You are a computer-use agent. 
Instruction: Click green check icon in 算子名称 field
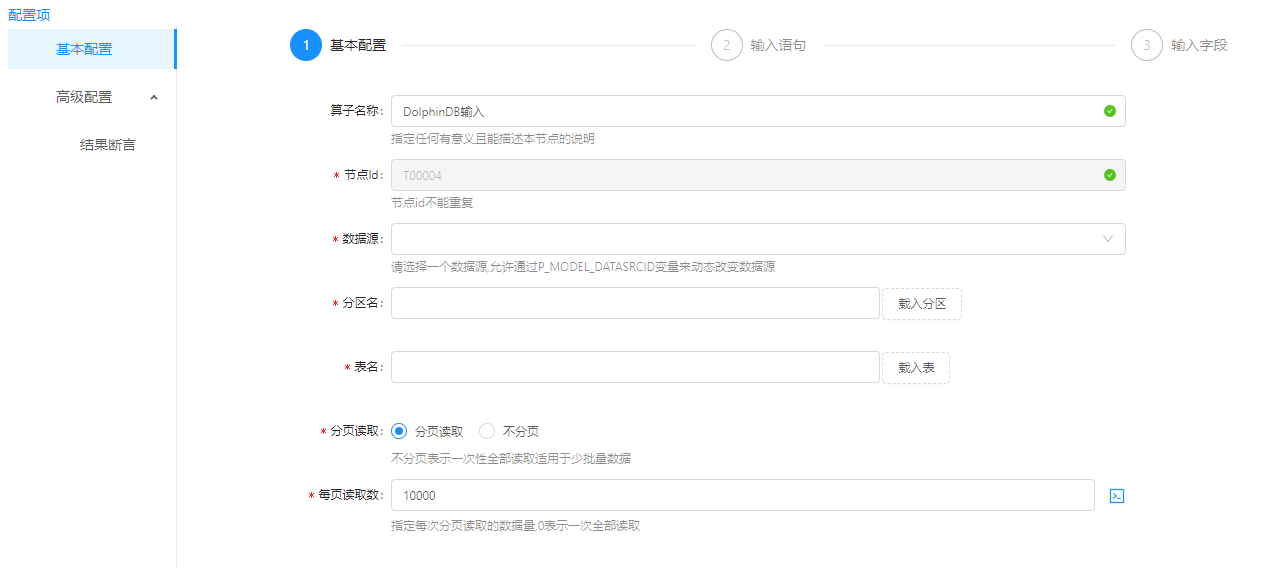click(1109, 111)
